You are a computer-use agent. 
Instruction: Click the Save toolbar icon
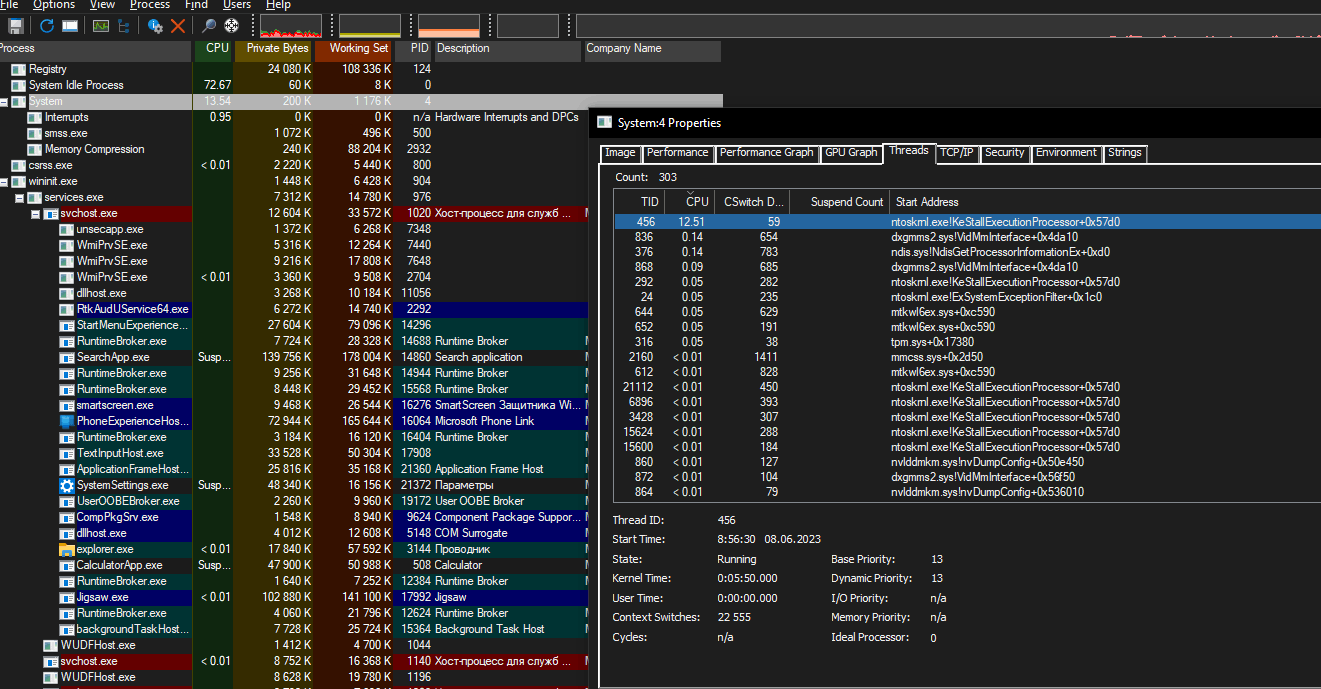pyautogui.click(x=16, y=26)
